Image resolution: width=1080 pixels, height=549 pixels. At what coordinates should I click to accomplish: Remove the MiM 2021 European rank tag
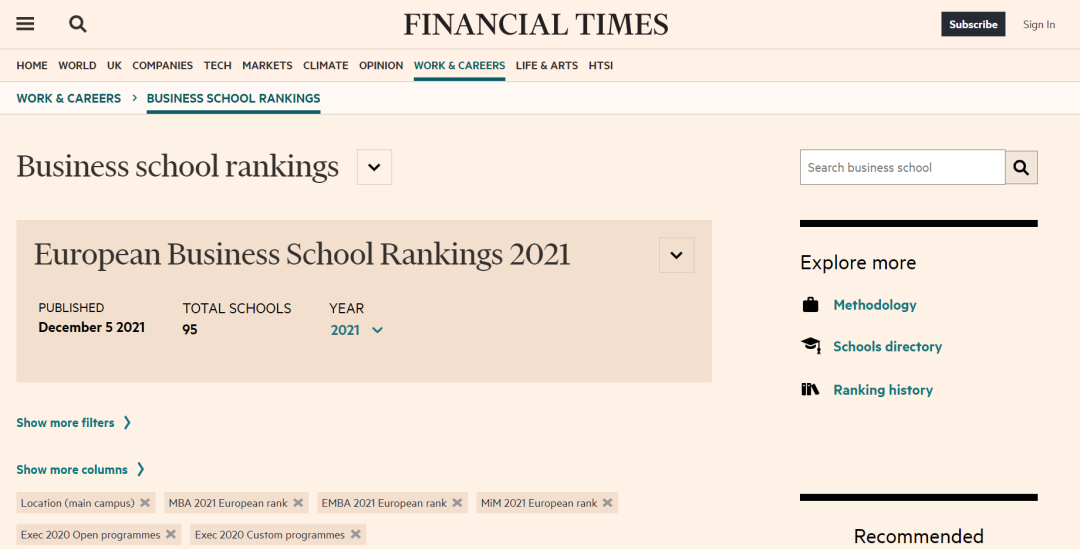point(608,503)
